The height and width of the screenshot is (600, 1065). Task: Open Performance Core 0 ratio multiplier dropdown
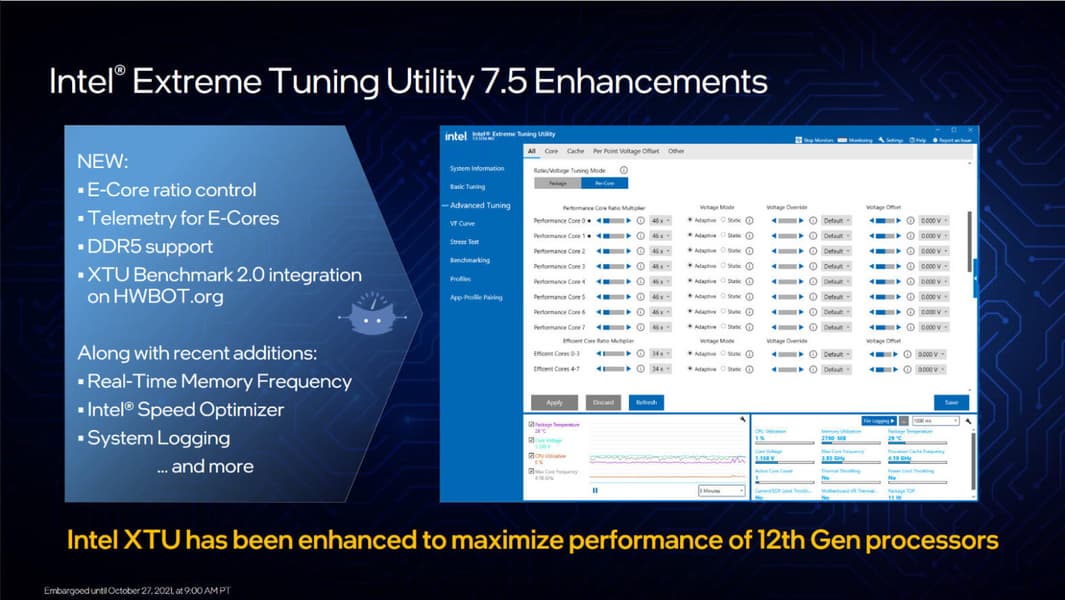pos(660,220)
